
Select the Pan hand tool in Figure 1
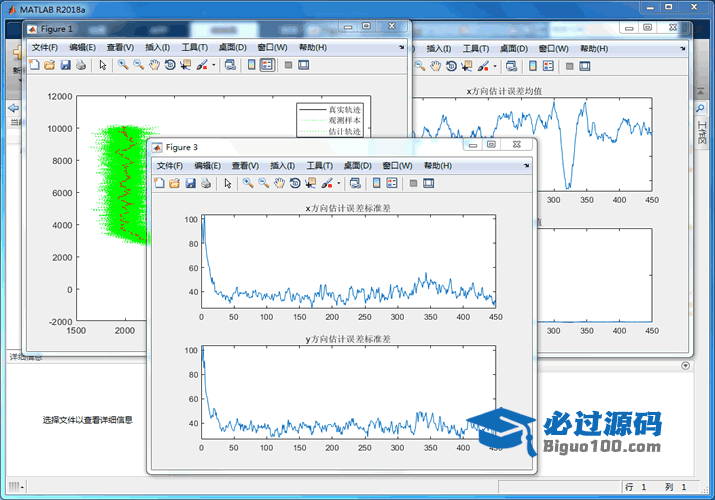154,65
